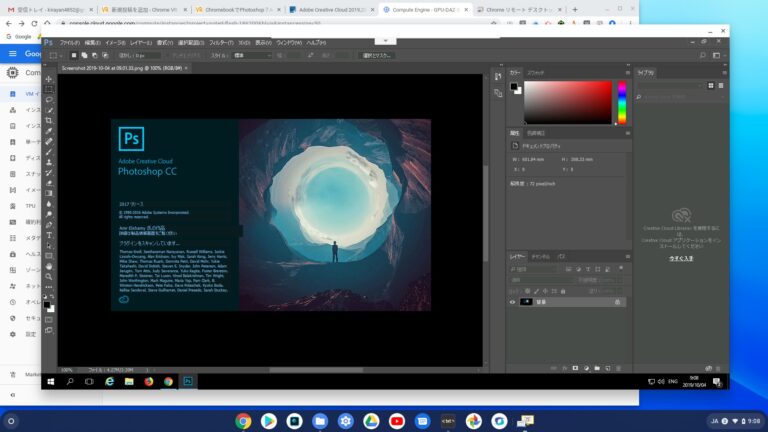Image resolution: width=768 pixels, height=432 pixels.
Task: Select the Intersect with Selection mode button
Action: (105, 55)
